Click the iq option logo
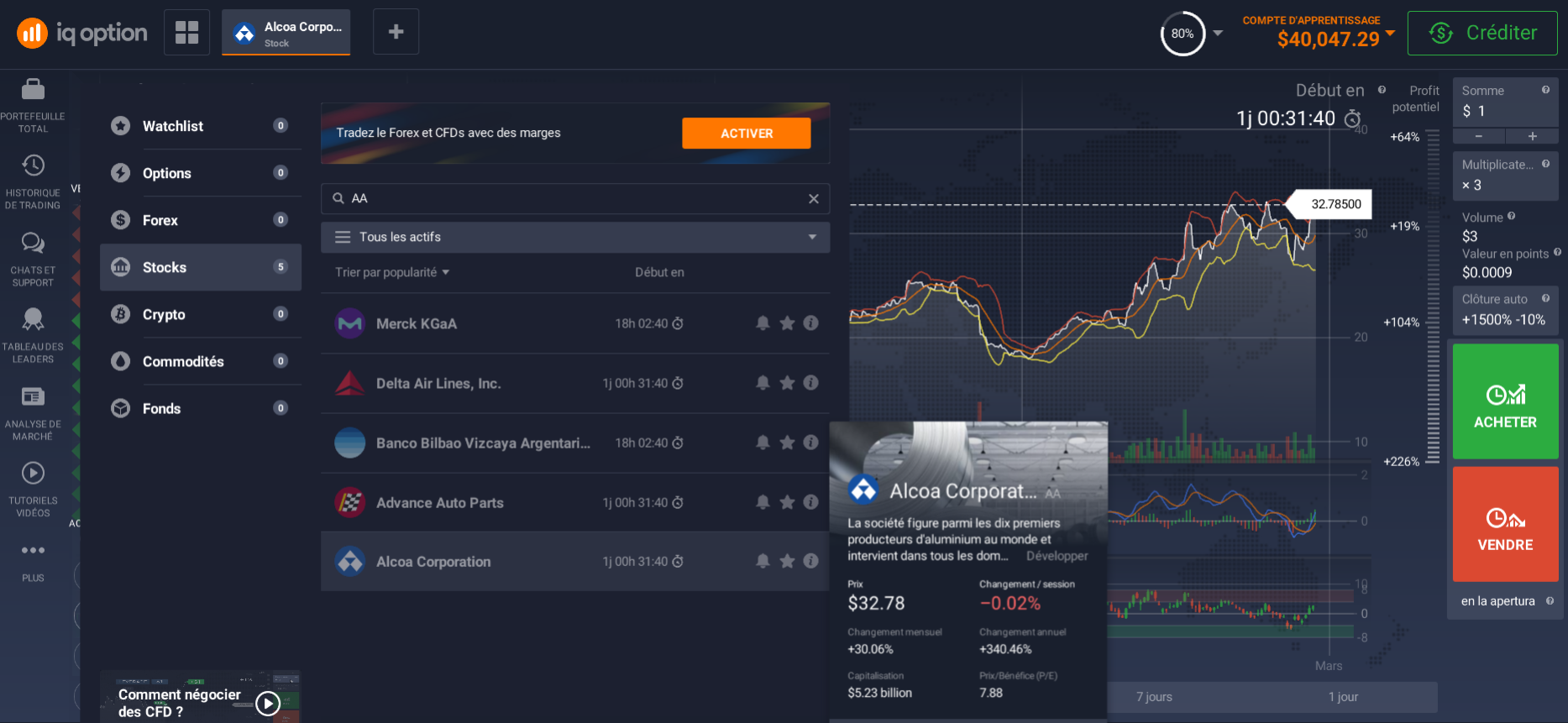Screen dimensions: 1568x723 pyautogui.click(x=82, y=33)
